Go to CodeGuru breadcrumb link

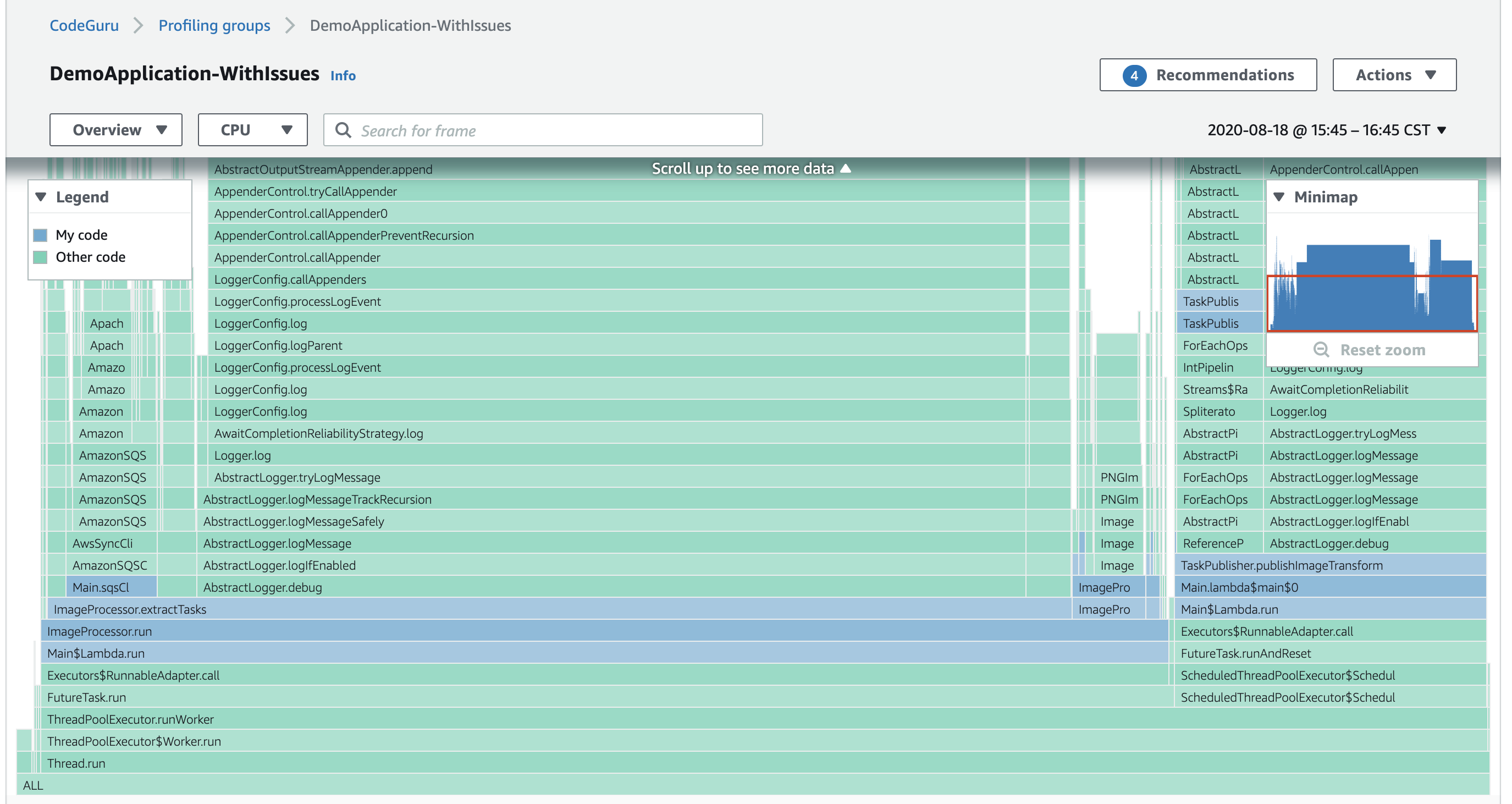[84, 26]
